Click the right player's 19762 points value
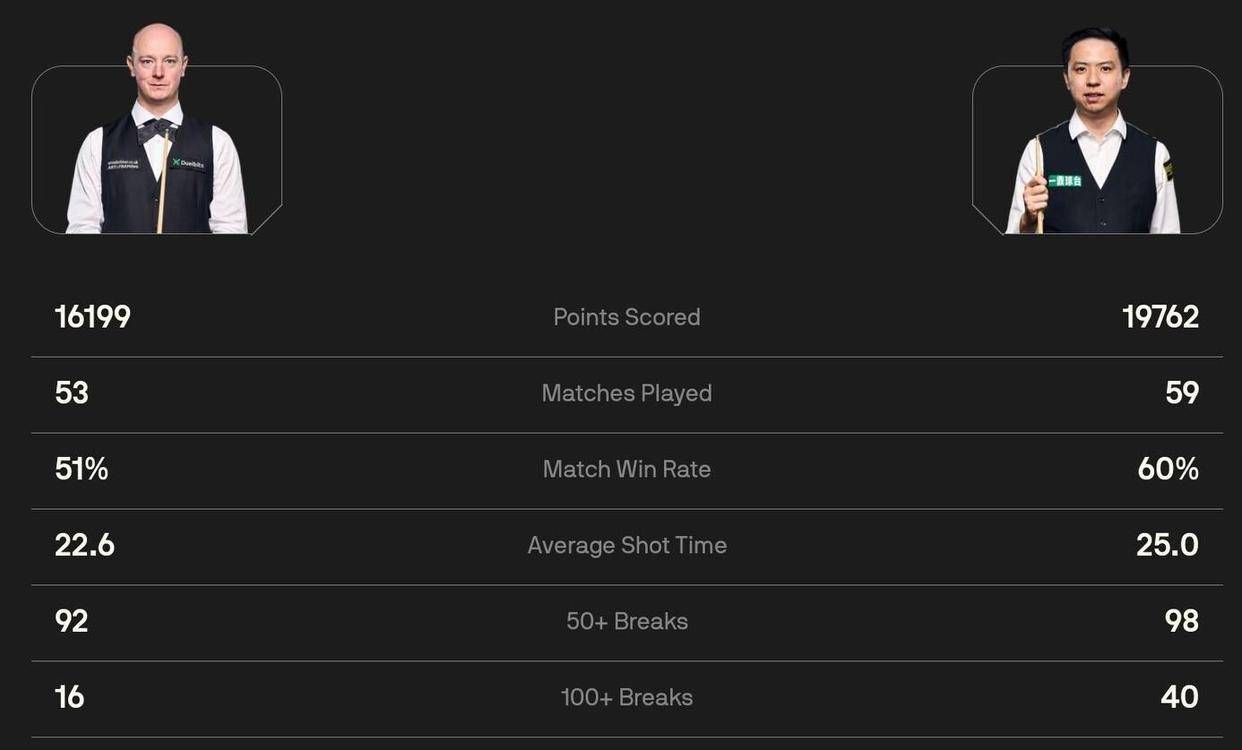The image size is (1242, 750). click(x=1160, y=317)
